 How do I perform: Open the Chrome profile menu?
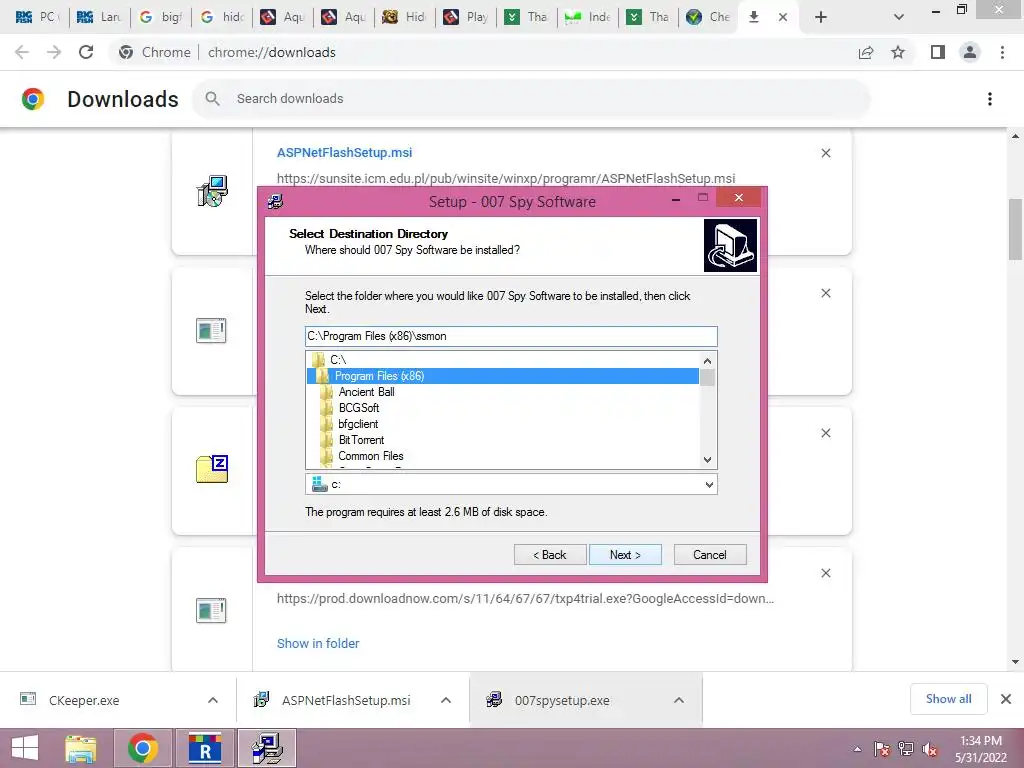(x=970, y=52)
